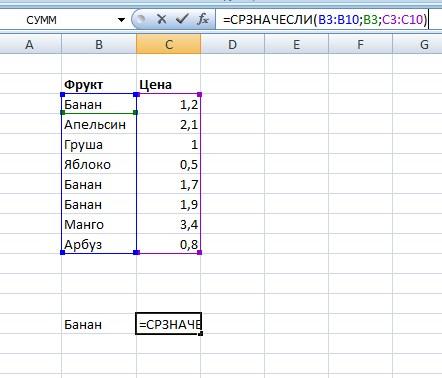Select column G header
442x378 pixels.
click(417, 44)
